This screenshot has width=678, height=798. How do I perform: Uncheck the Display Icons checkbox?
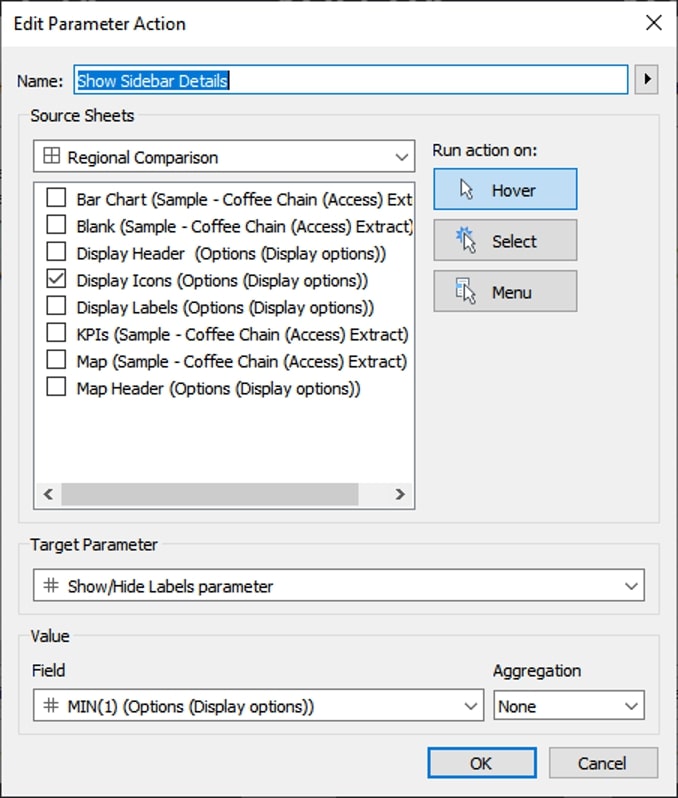coord(56,278)
